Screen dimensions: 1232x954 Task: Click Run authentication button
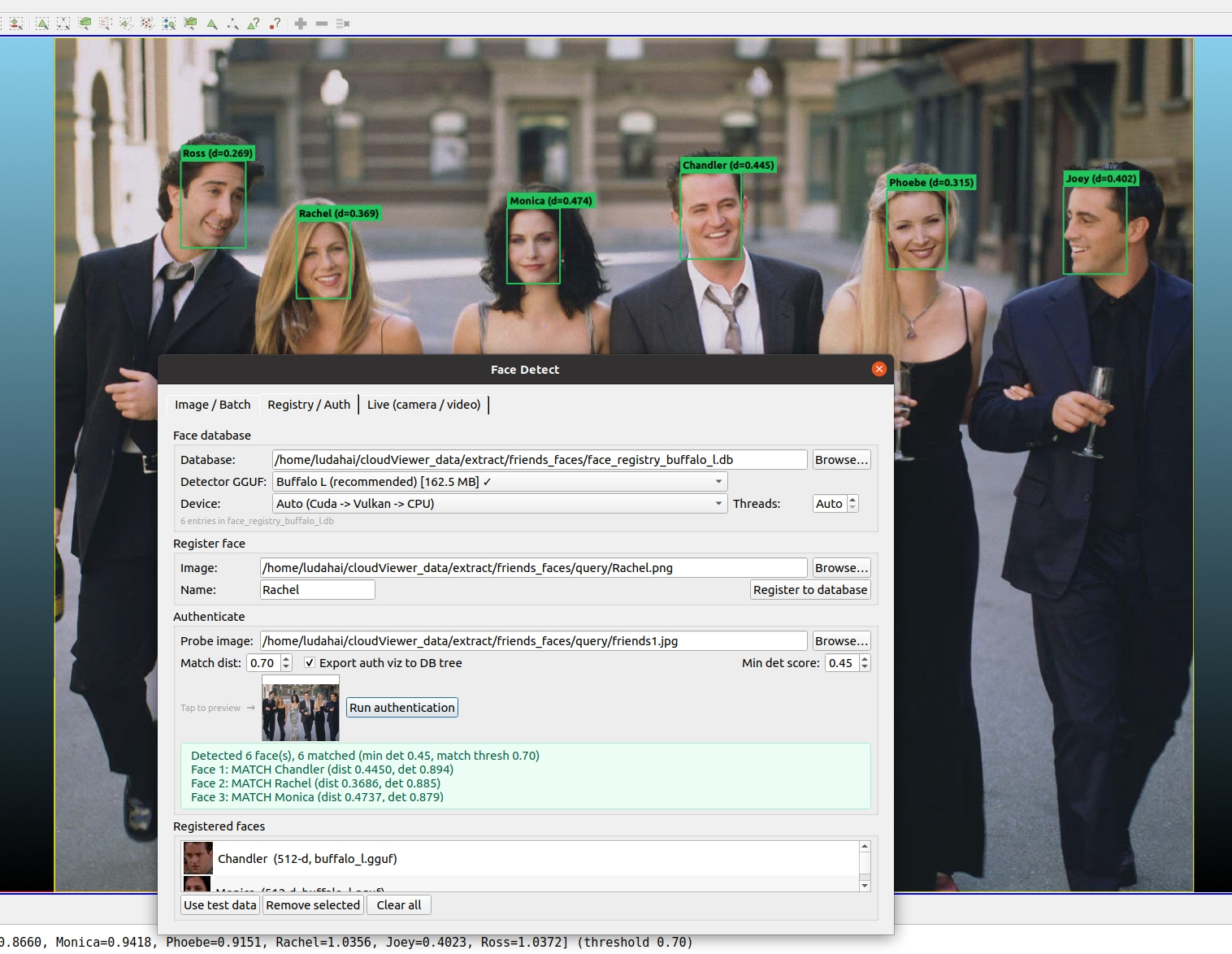402,708
